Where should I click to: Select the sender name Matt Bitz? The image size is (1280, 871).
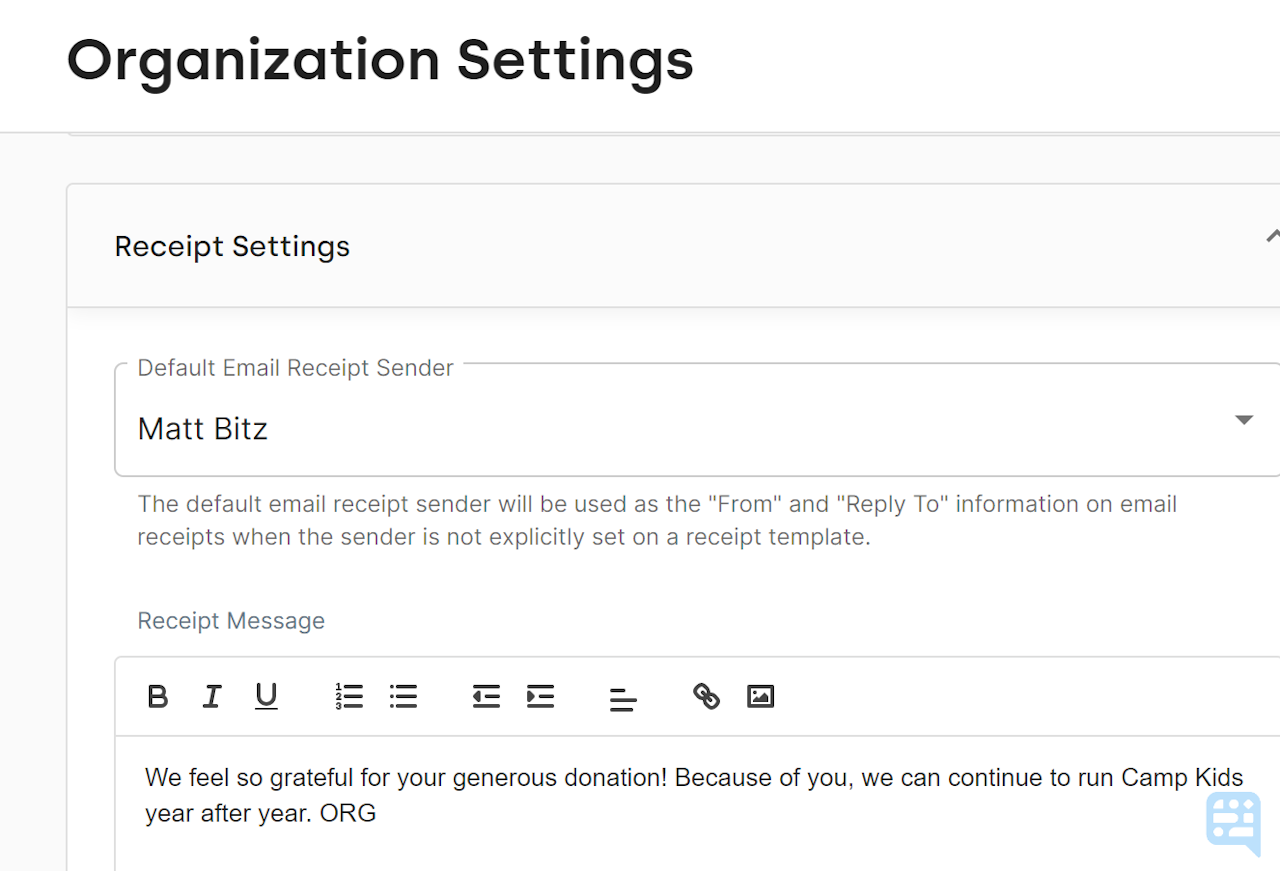pos(202,428)
